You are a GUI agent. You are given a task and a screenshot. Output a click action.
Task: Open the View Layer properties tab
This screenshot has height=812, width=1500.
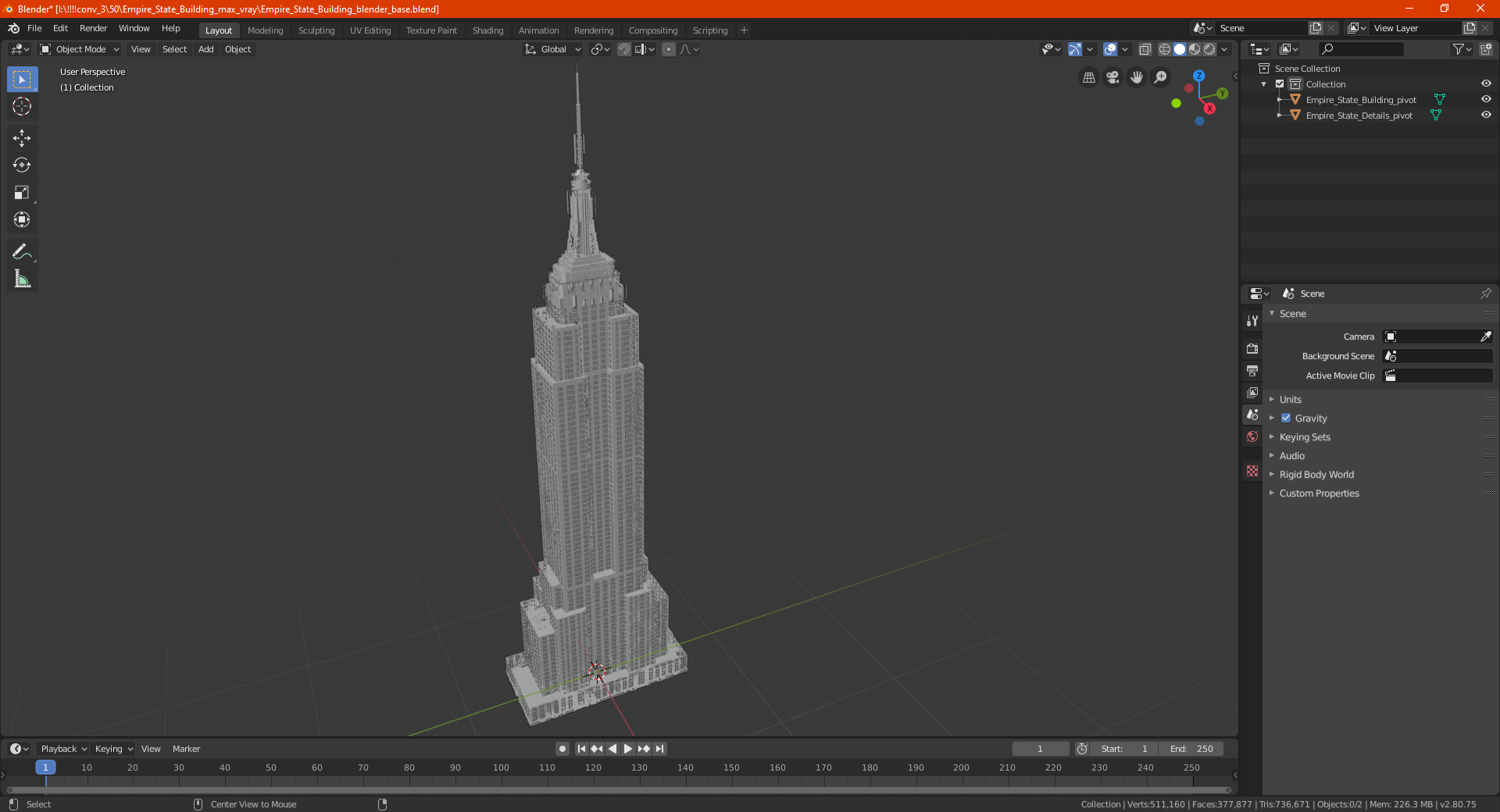[1252, 392]
